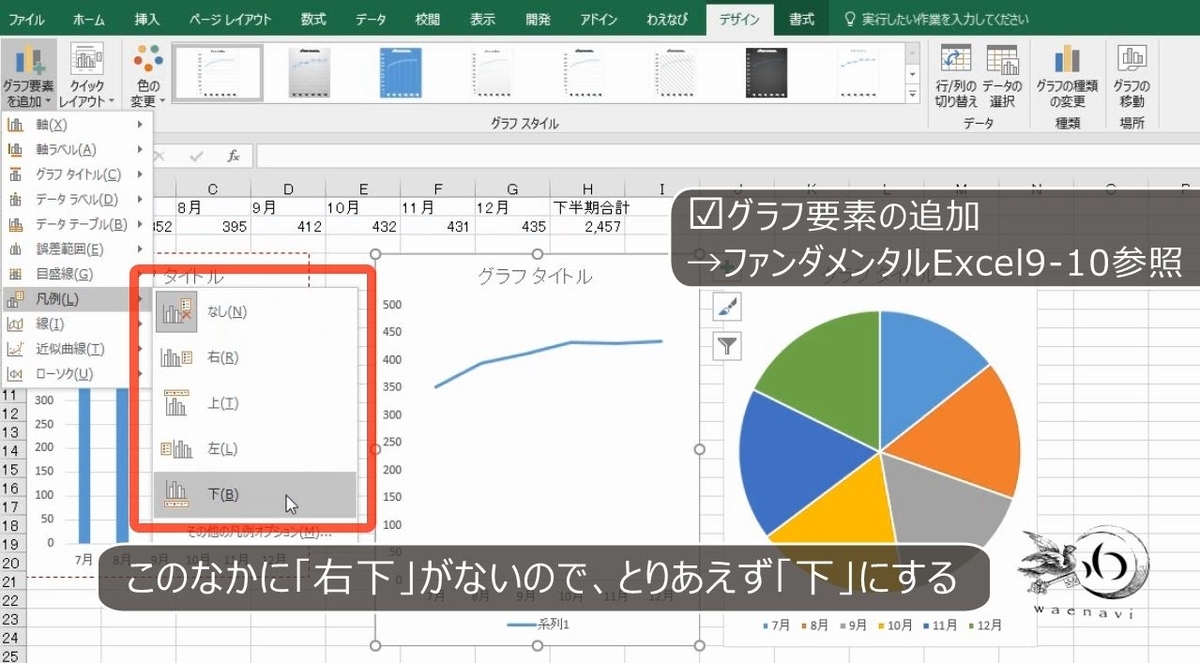Screen dimensions: 1200x663
Task: Switch to the データ tab
Action: (x=369, y=19)
